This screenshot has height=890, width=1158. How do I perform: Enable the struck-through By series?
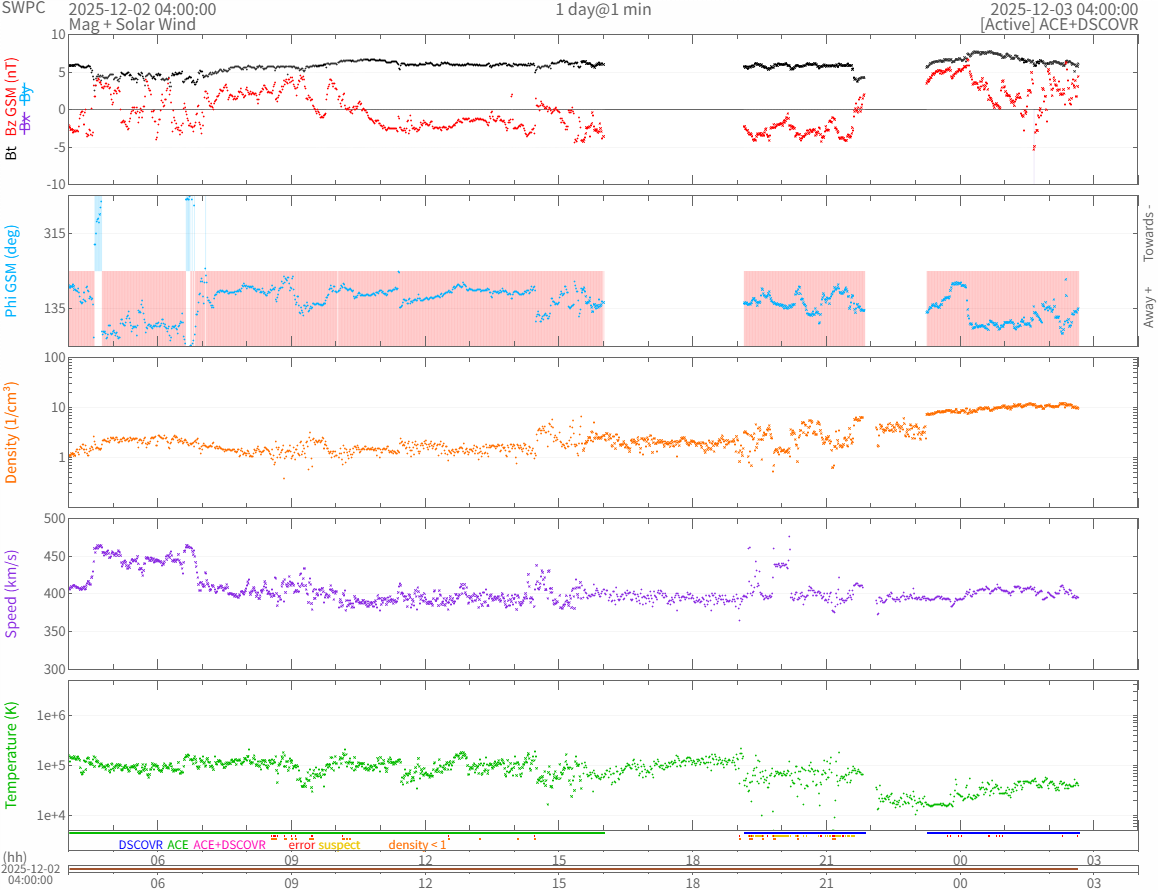coord(27,94)
